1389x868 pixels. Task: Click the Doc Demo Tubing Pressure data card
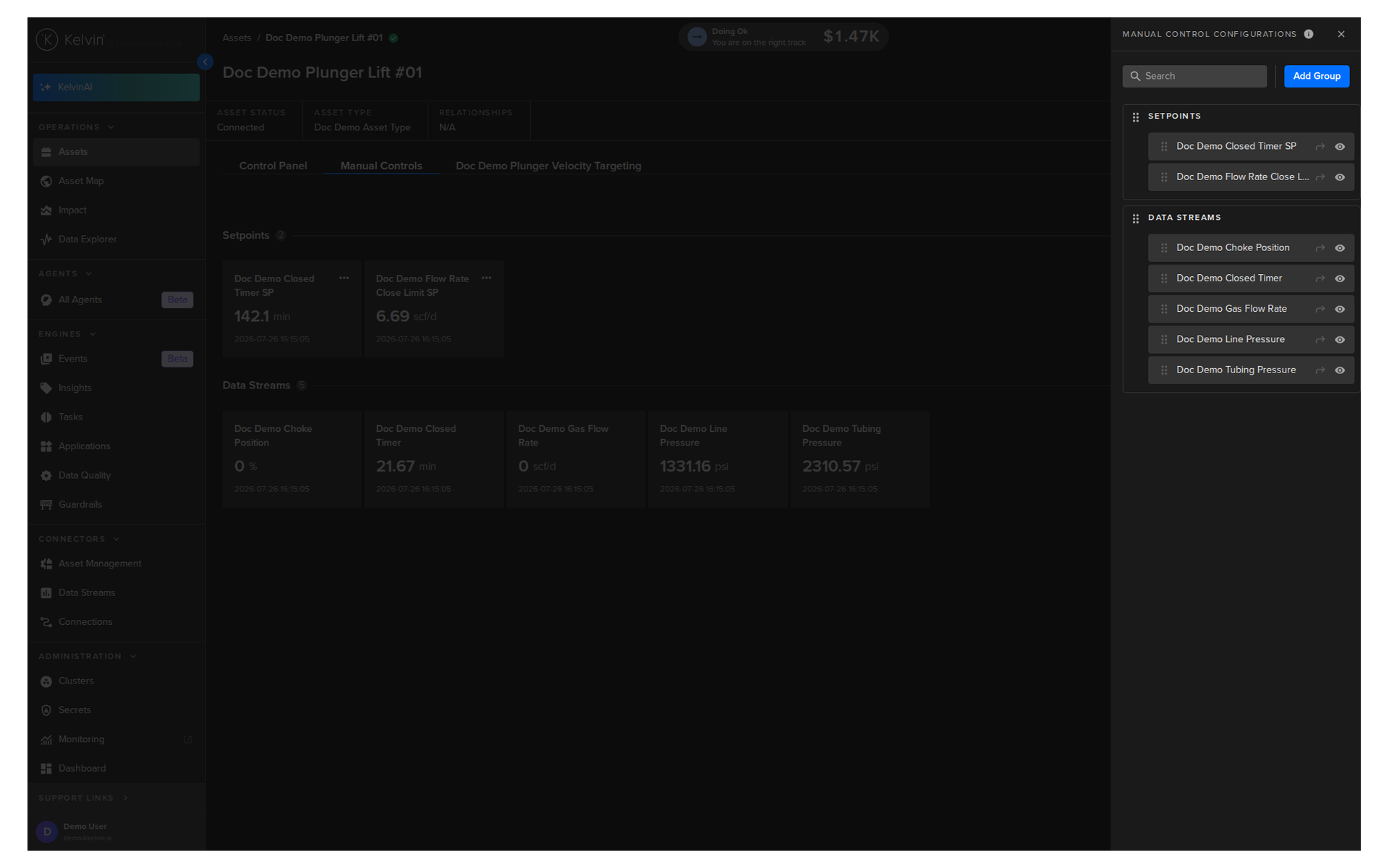tap(860, 459)
